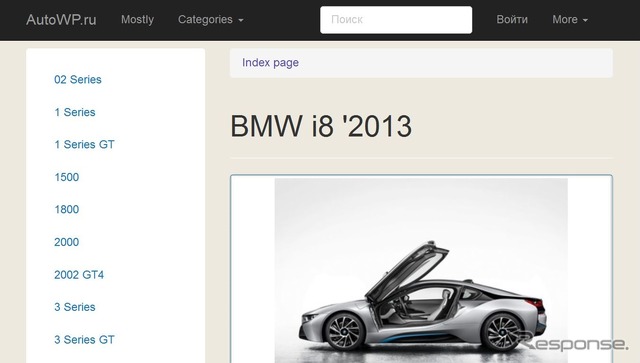Expand the Categories dropdown menu

point(211,20)
